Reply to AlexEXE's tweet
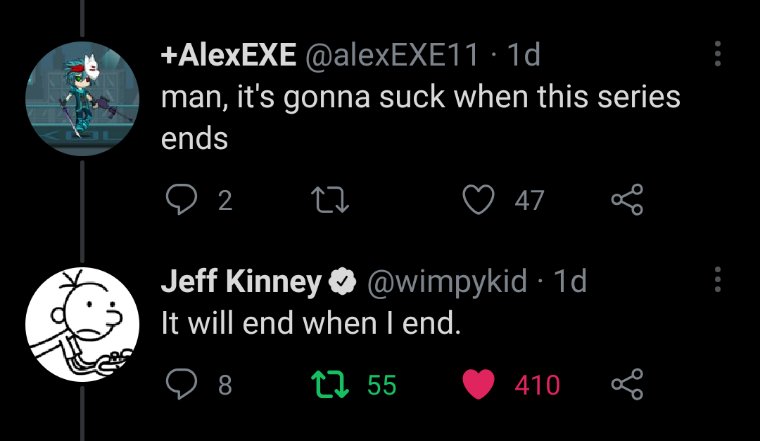Viewport: 760px width, 441px height. coord(180,201)
